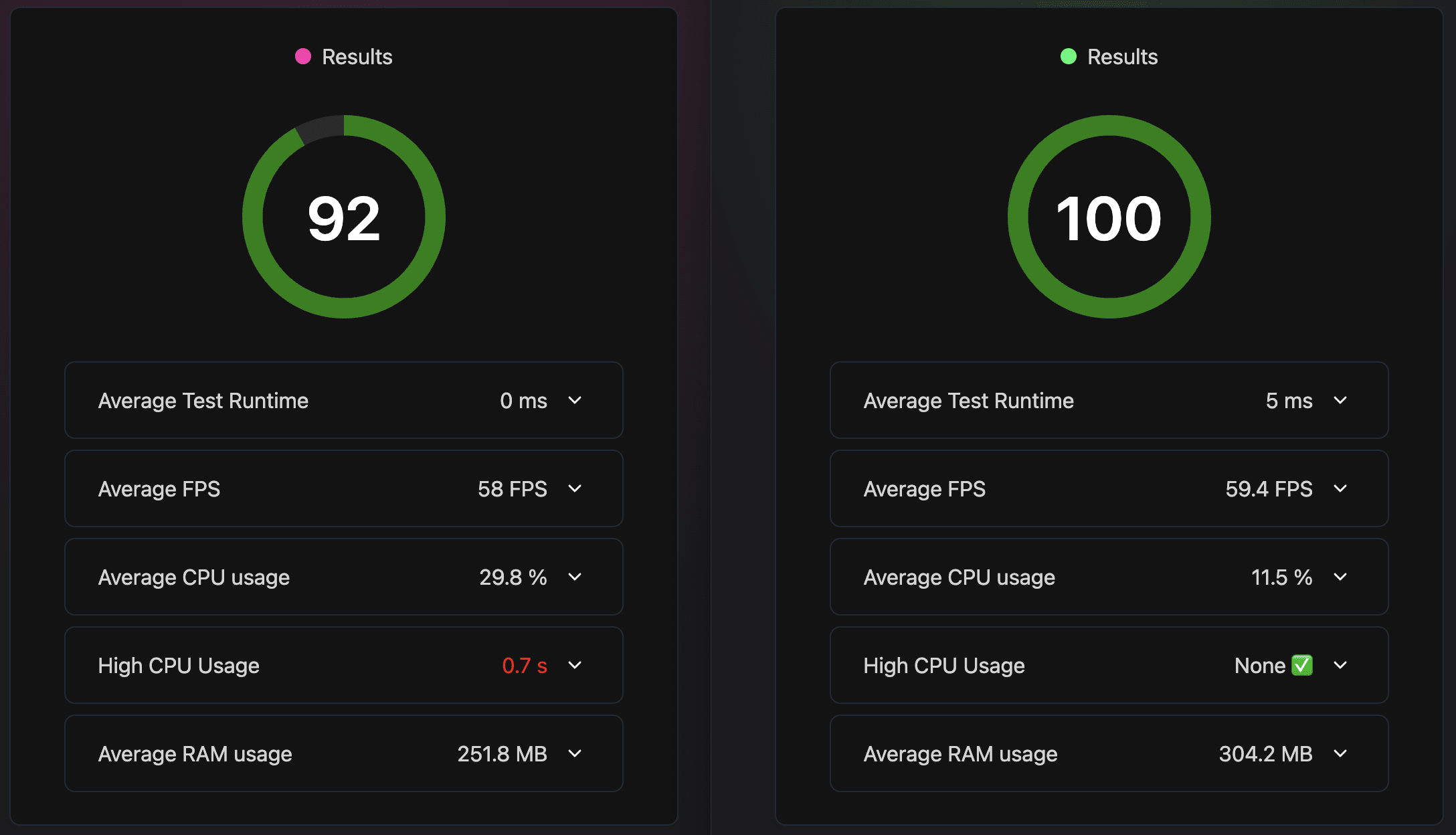Image resolution: width=1456 pixels, height=835 pixels.
Task: Expand left High CPU Usage chevron at 0.7 s
Action: point(575,665)
